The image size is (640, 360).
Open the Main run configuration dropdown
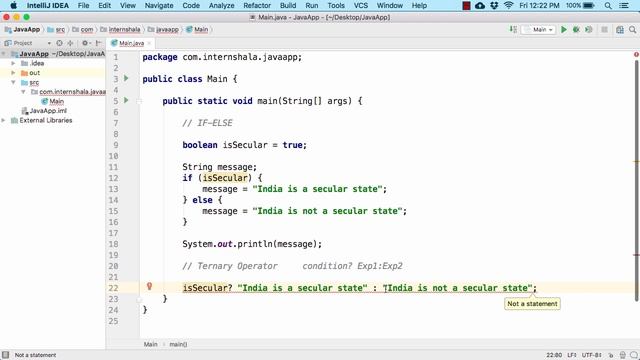[538, 29]
